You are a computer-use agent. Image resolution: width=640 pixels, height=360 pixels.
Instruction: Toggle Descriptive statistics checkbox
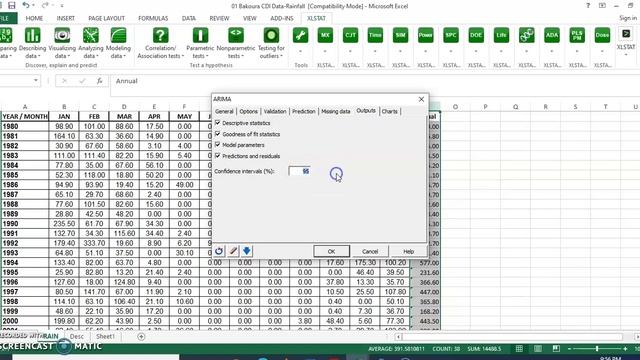(x=218, y=122)
